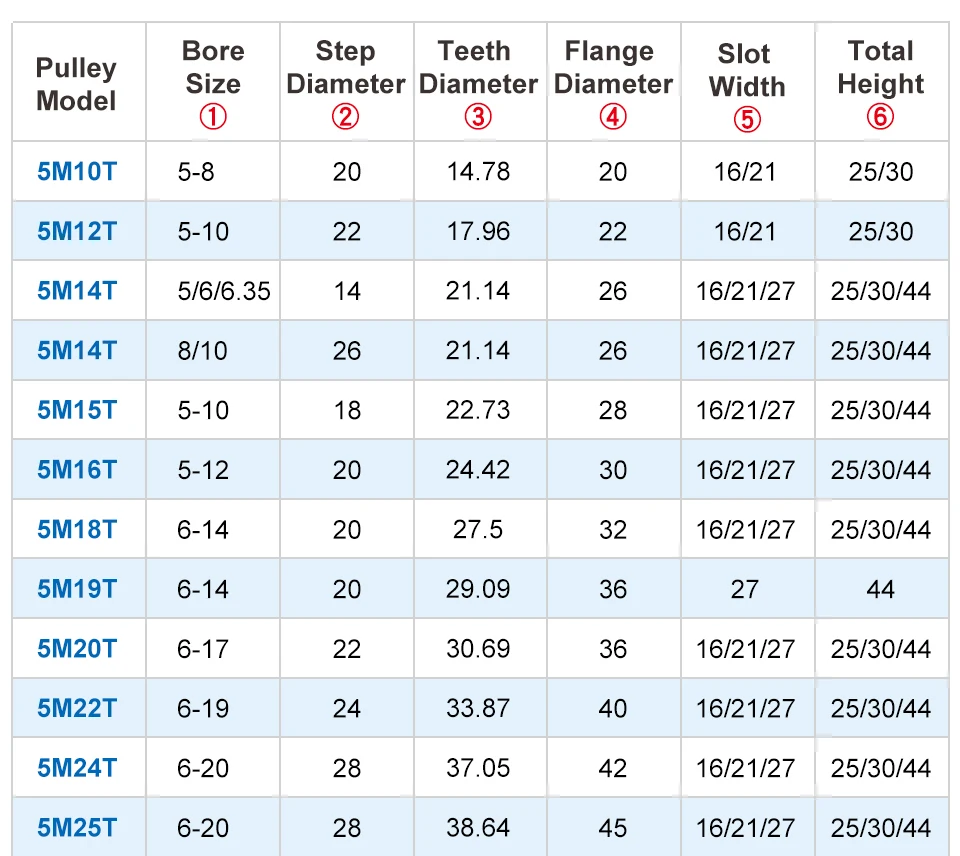Click the flange diameter value "42"
The width and height of the screenshot is (960, 856).
tap(613, 768)
